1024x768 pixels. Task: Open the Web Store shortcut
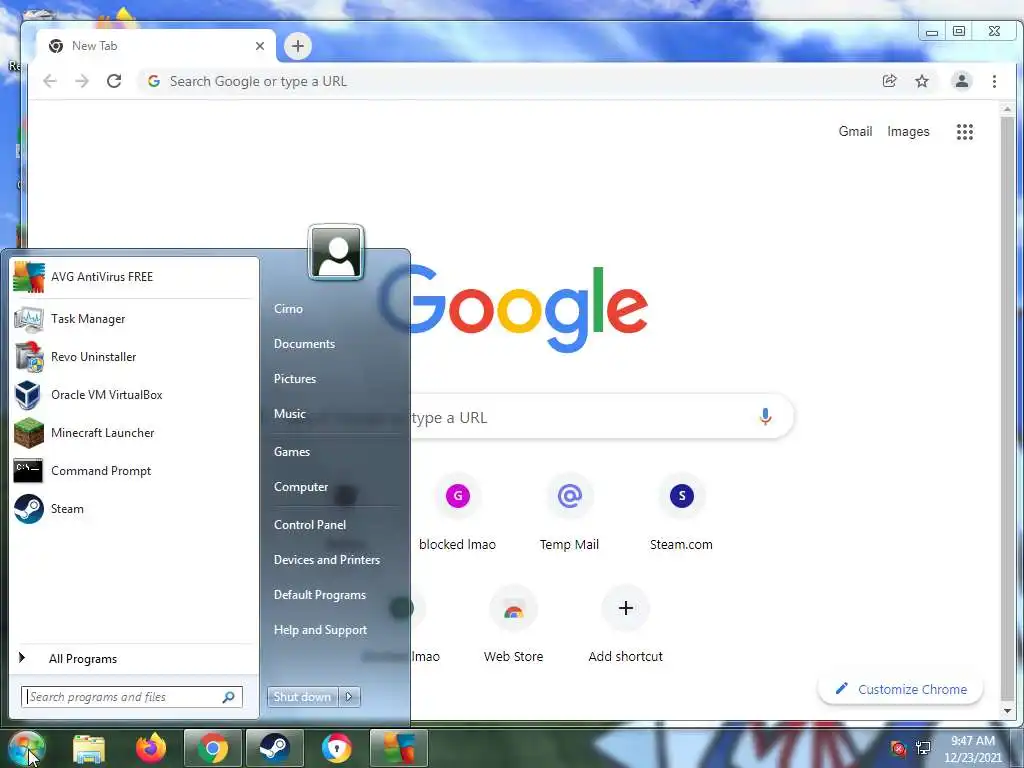pyautogui.click(x=513, y=626)
